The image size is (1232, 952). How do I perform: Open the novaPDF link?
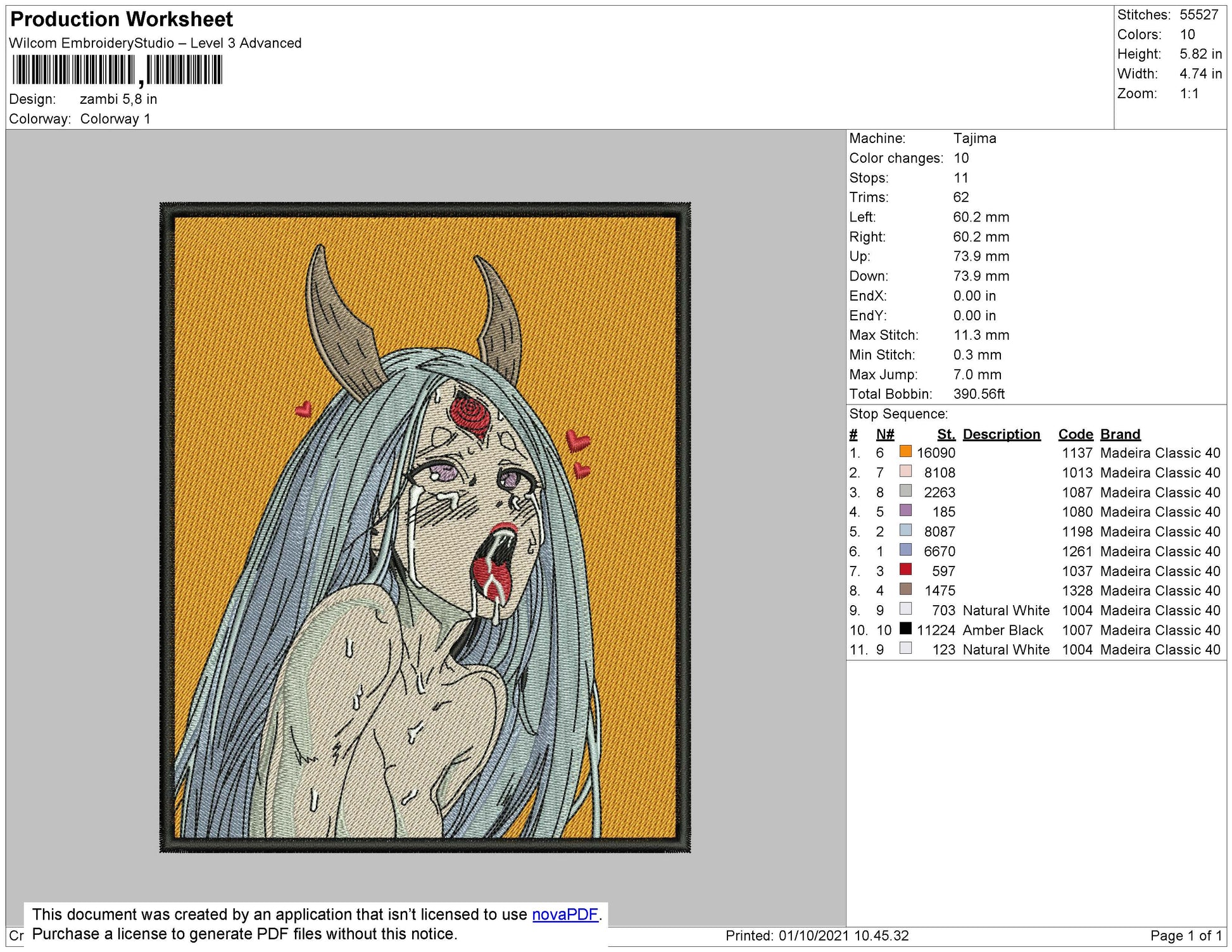coord(565,915)
